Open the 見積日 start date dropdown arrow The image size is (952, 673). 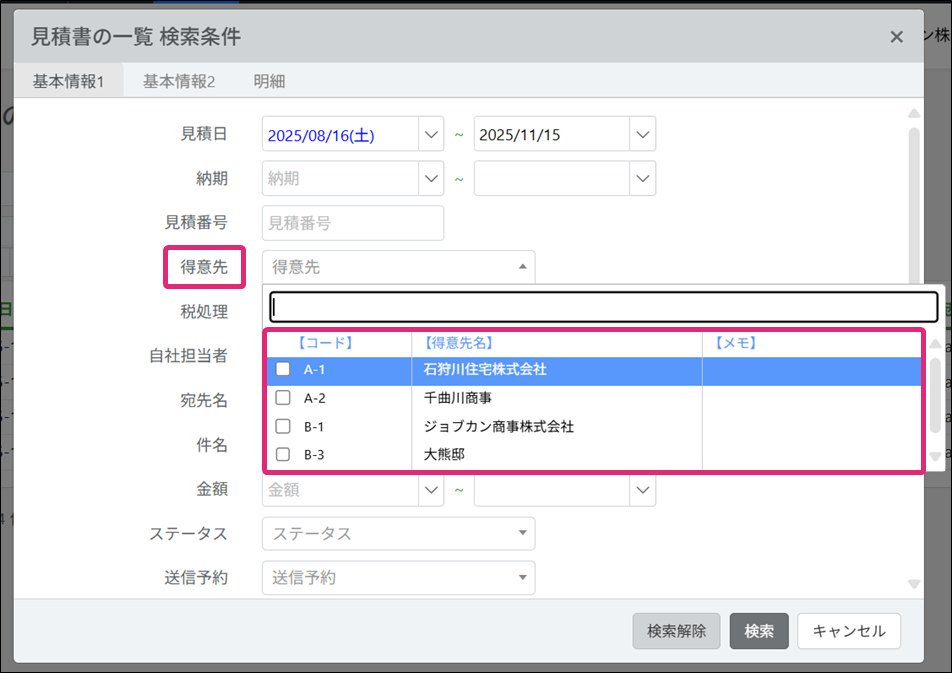click(x=431, y=134)
